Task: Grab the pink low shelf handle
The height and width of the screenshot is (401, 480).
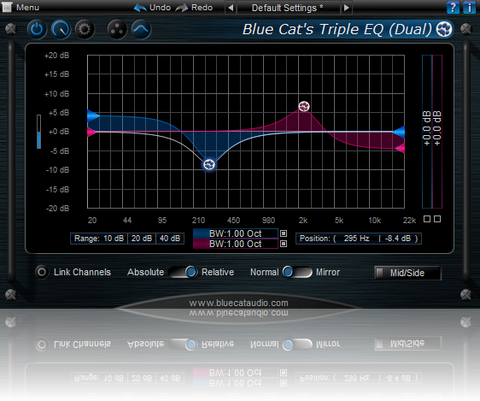Action: (x=91, y=132)
